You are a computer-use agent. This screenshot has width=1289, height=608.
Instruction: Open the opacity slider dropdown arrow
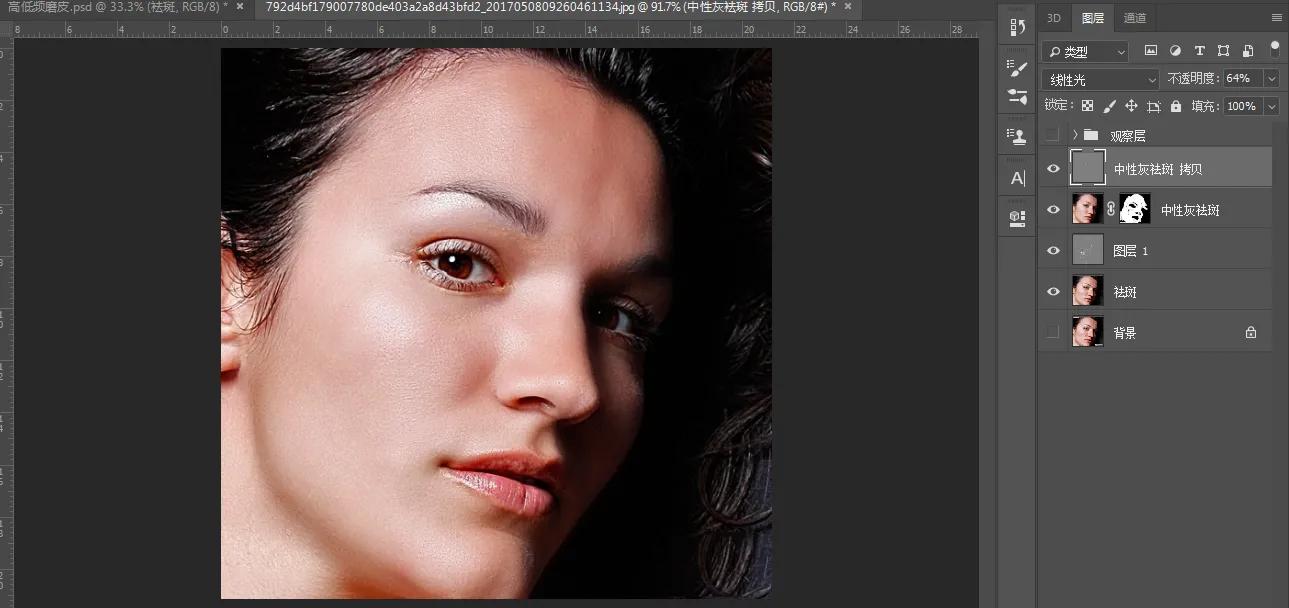pos(1272,79)
